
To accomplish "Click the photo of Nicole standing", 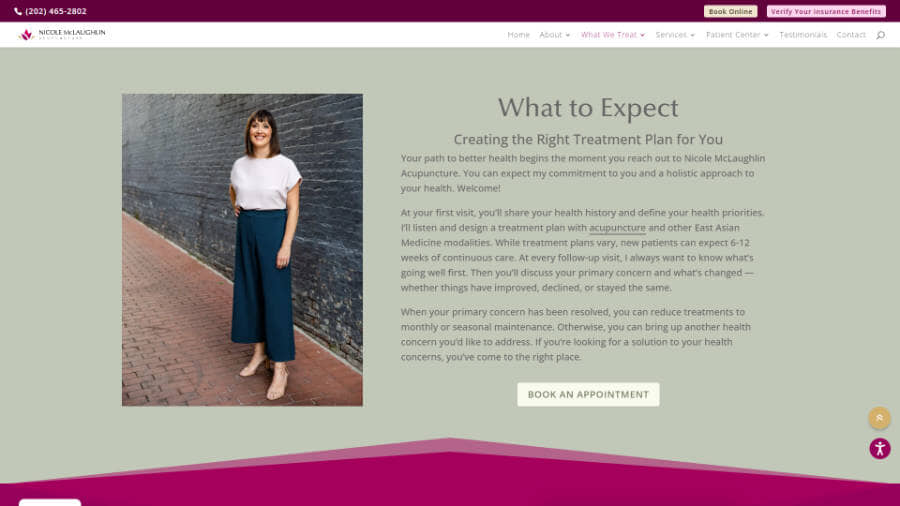I will click(x=242, y=250).
